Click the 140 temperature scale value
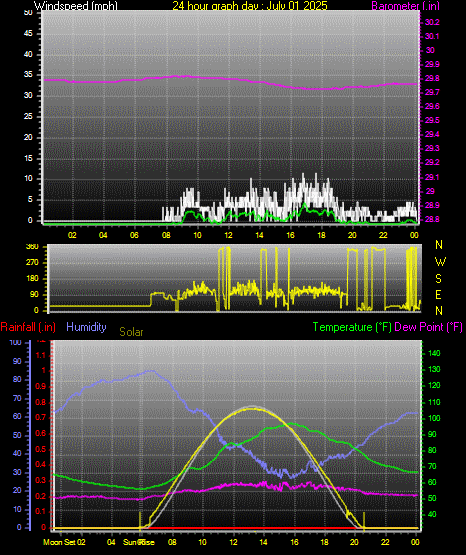466x555 pixels. tap(434, 353)
